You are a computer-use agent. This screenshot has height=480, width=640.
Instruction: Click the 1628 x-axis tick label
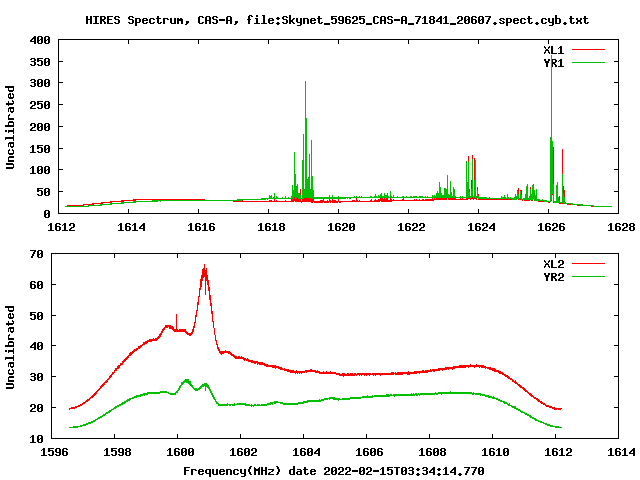point(621,227)
